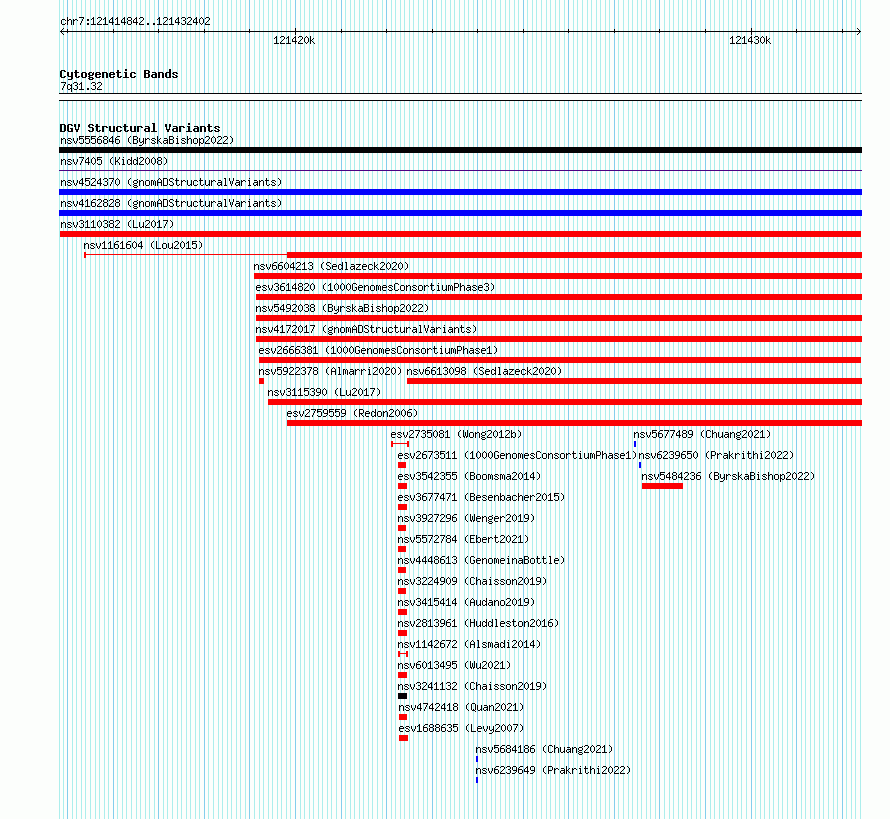
Task: Select blue tick under nsv6239650
Action: pyautogui.click(x=640, y=465)
